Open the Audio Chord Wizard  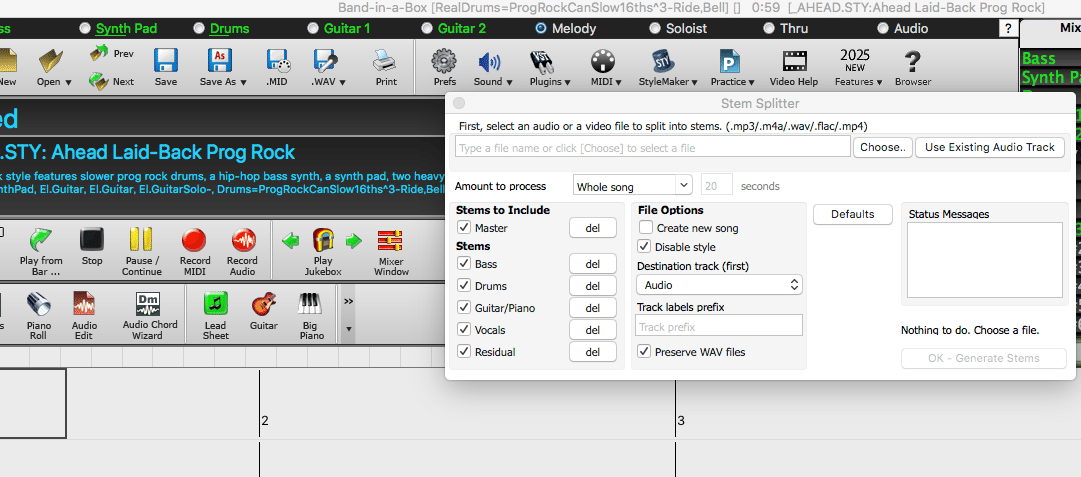coord(150,316)
